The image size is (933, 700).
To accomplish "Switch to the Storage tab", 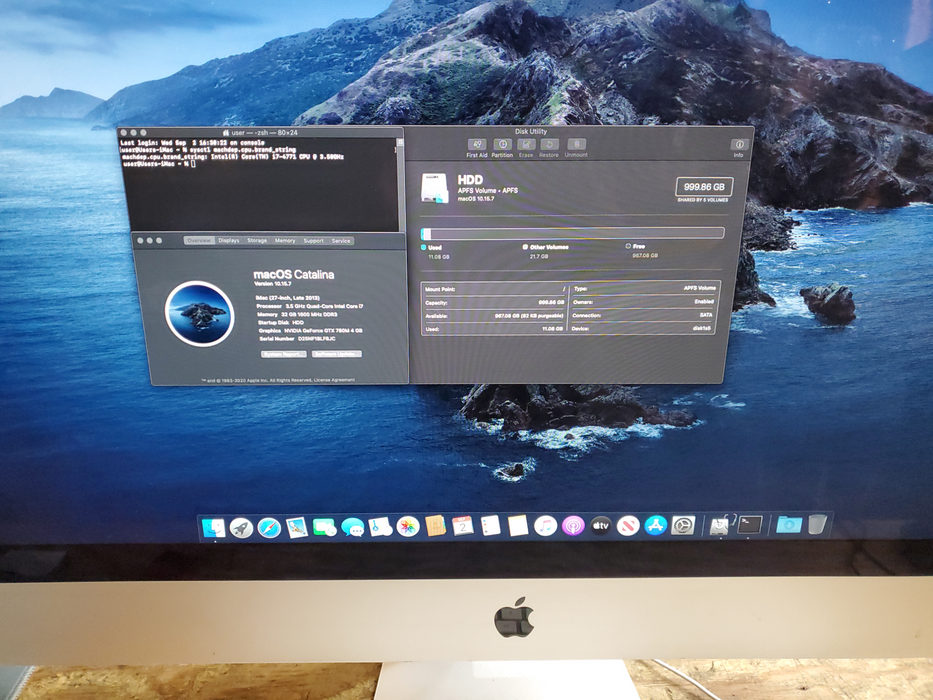I will 257,240.
